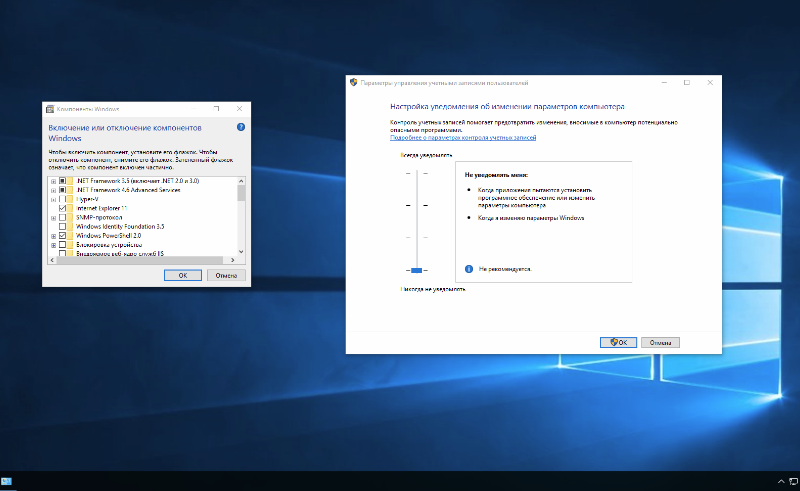Image resolution: width=800 pixels, height=491 pixels.
Task: Close the UAC settings window
Action: pyautogui.click(x=710, y=83)
